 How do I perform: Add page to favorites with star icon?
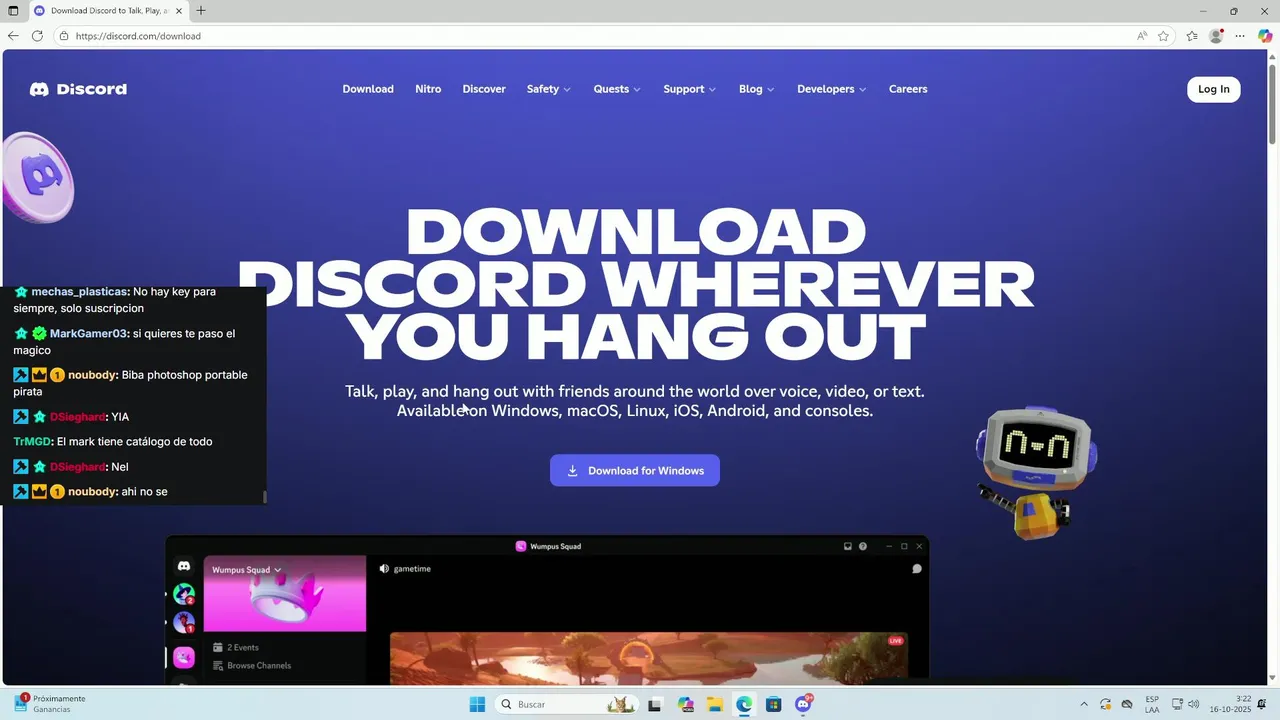coord(1163,36)
